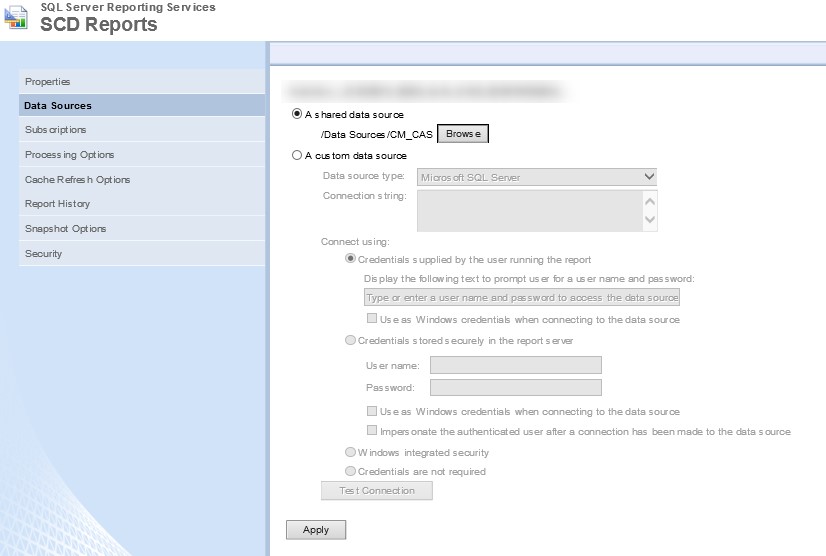Image resolution: width=826 pixels, height=556 pixels.
Task: Go to Processing Options
Action: point(142,154)
